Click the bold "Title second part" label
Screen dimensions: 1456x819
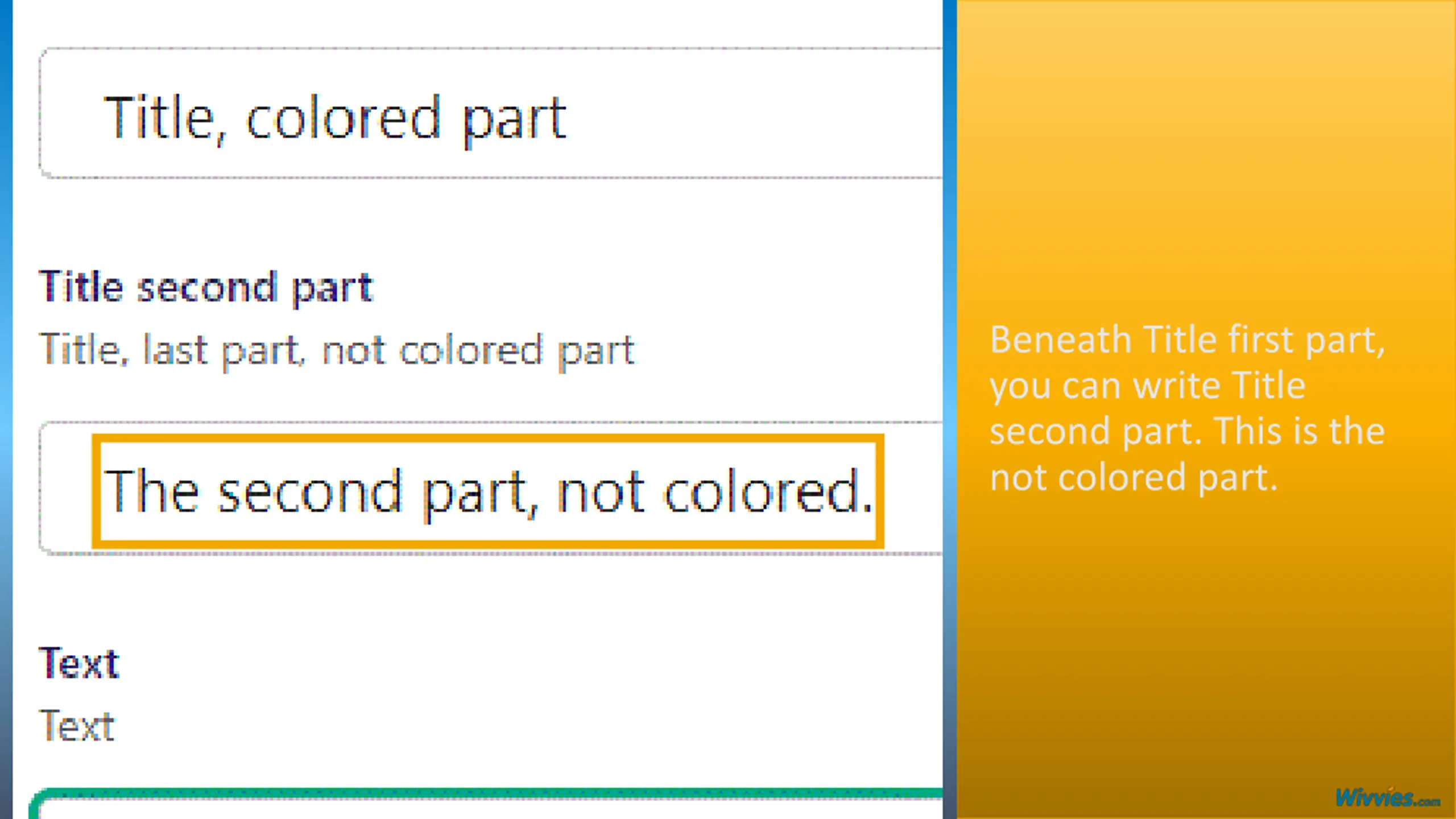(205, 288)
